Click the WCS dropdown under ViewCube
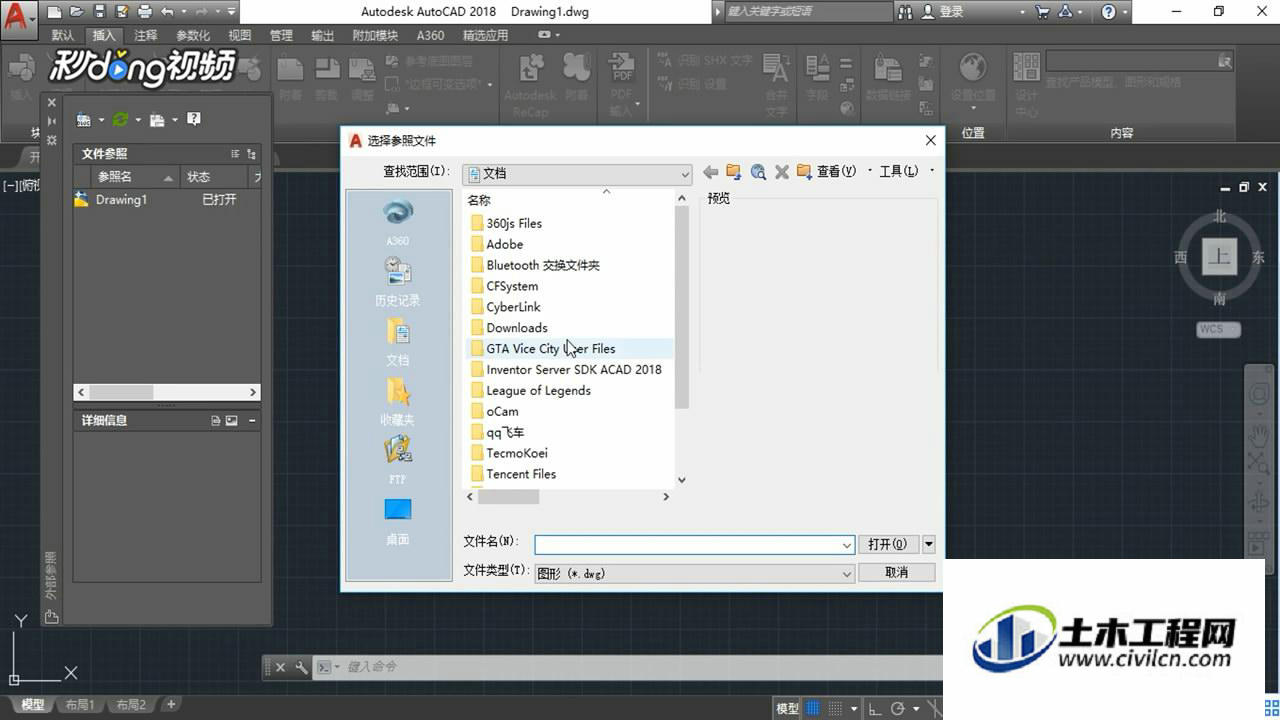The image size is (1280, 720). click(1218, 329)
